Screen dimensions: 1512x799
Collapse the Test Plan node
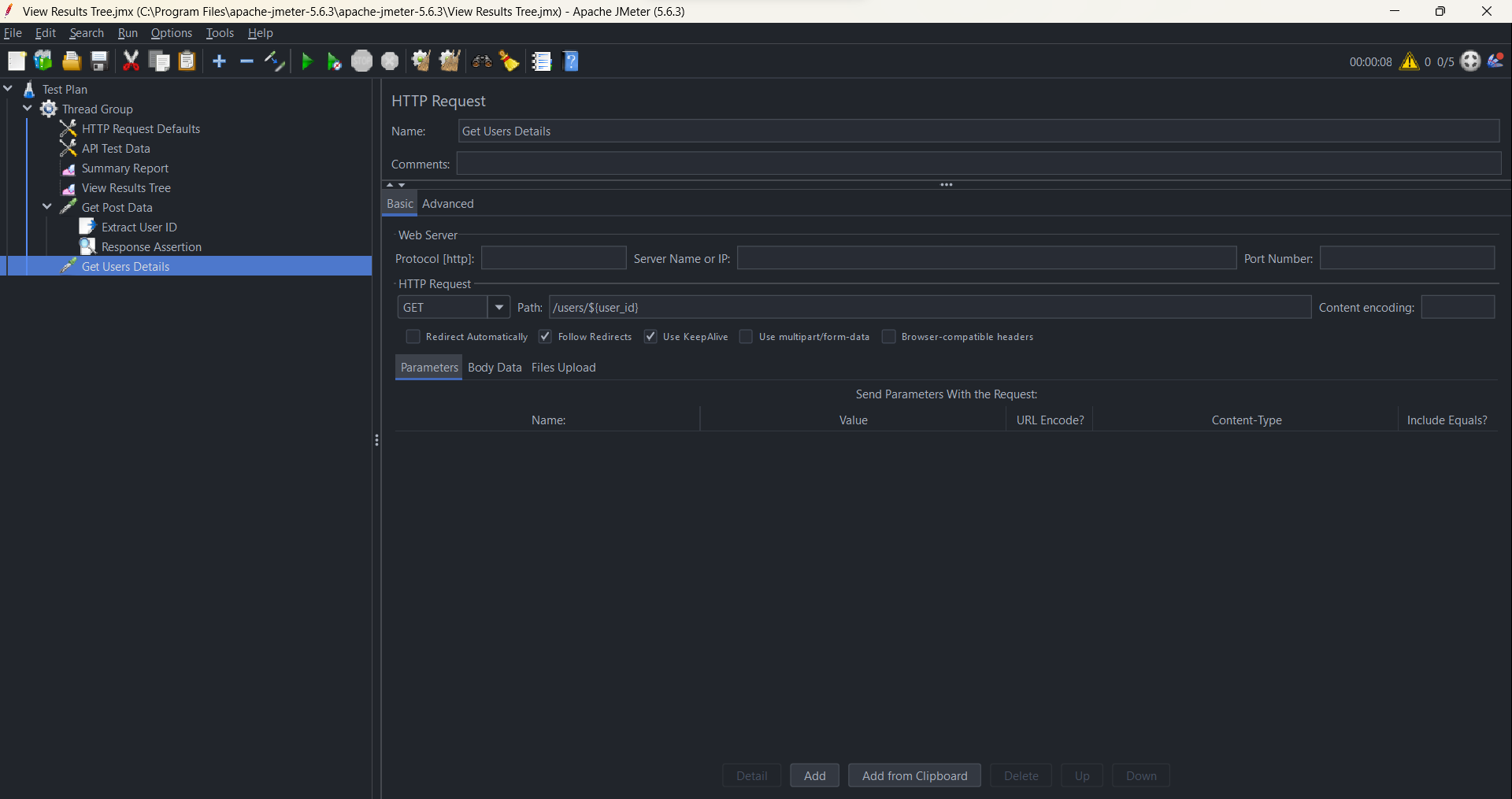point(8,88)
